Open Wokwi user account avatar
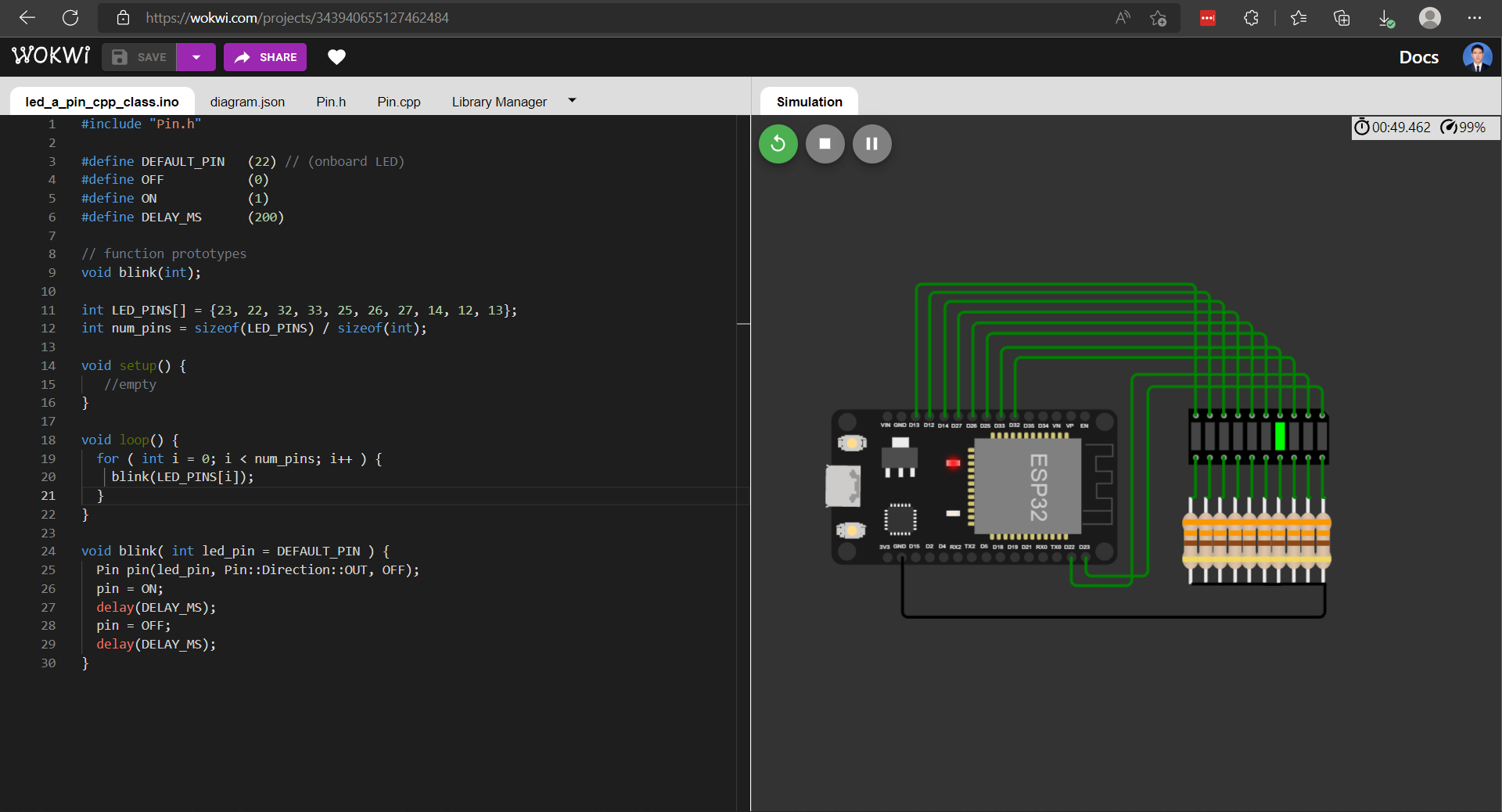 1477,57
